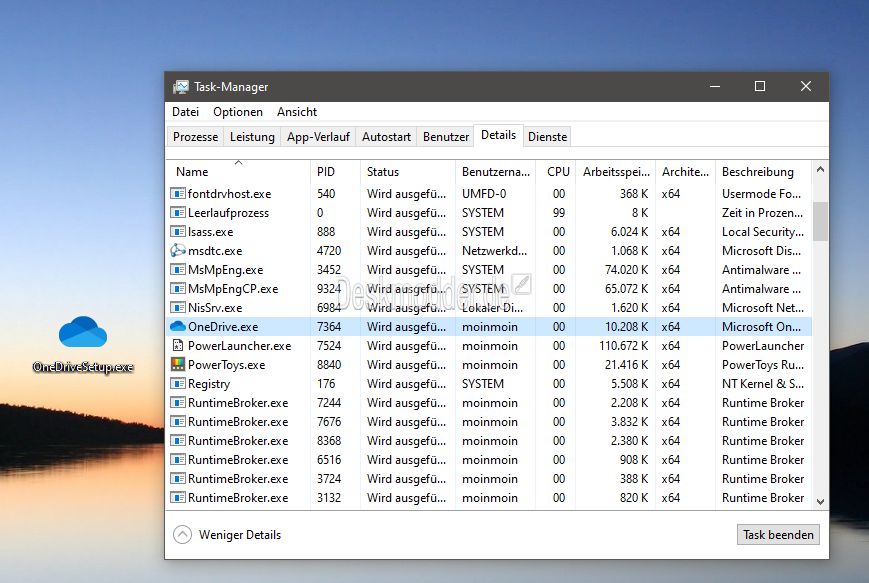
Task: Switch to the Autostart tab
Action: point(386,137)
